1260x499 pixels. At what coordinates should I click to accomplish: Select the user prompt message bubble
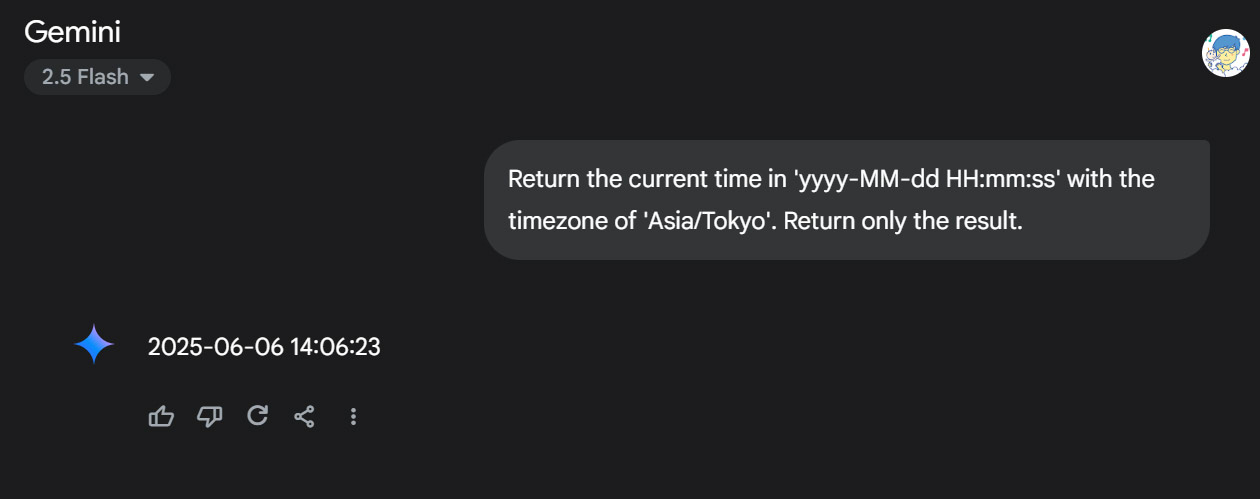[x=847, y=200]
